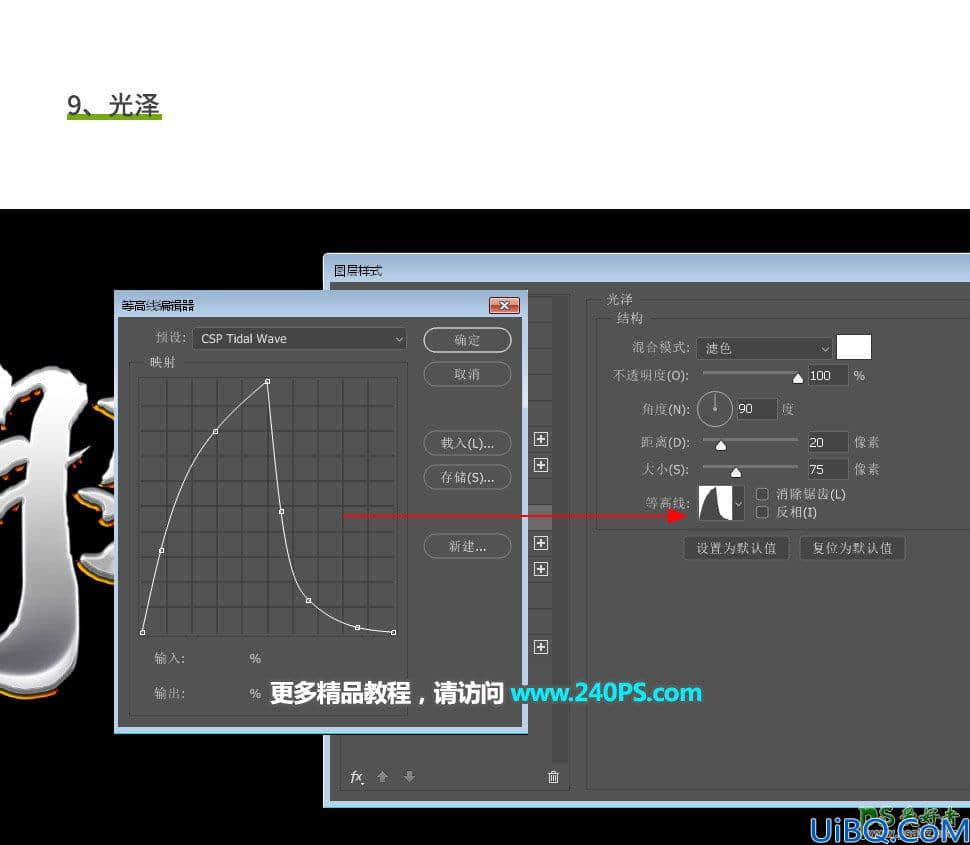The width and height of the screenshot is (970, 845).
Task: Click the bottommost plus icon in styles list
Action: [541, 647]
